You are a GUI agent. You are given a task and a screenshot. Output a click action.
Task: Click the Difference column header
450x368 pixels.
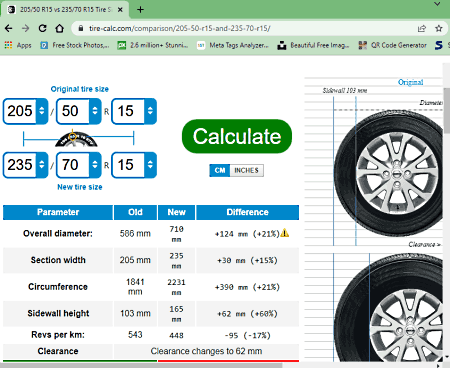point(248,212)
